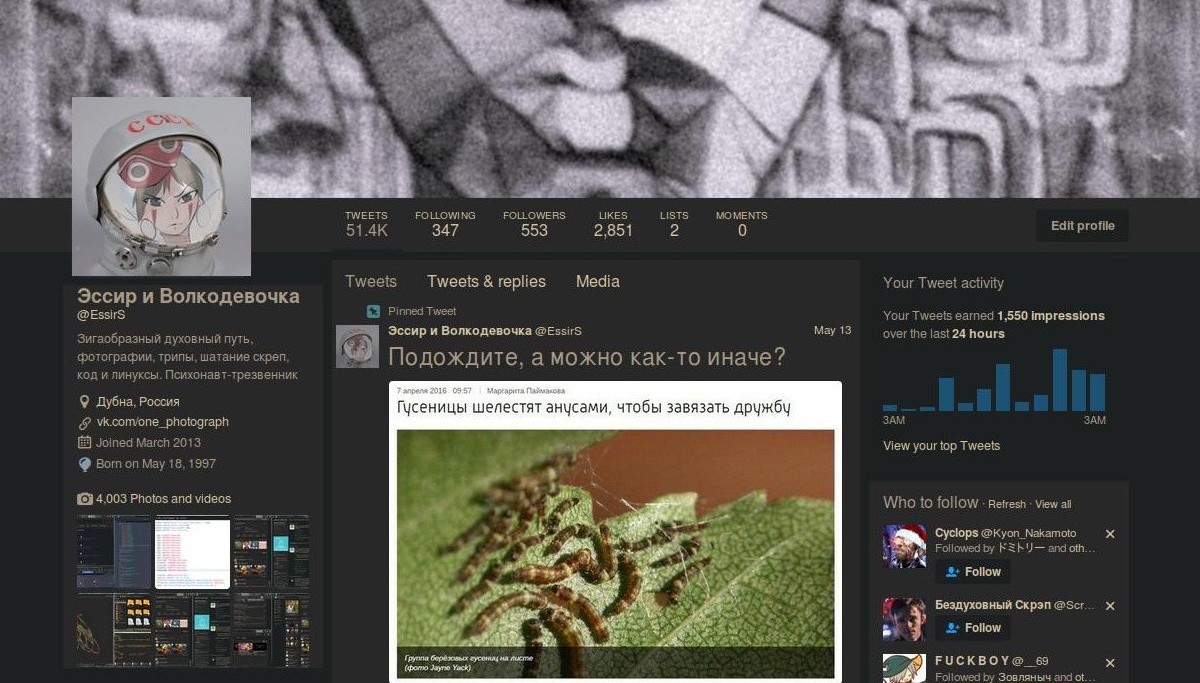Click the Cyclops account name

[956, 533]
